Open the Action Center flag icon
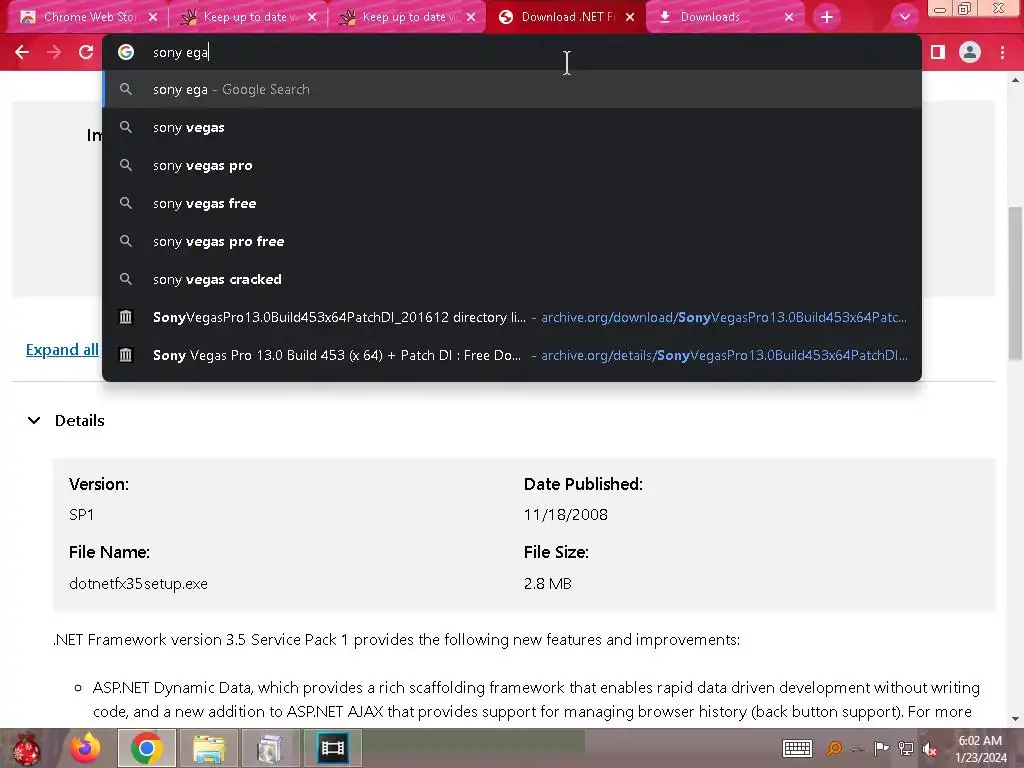This screenshot has height=768, width=1024. tap(881, 748)
